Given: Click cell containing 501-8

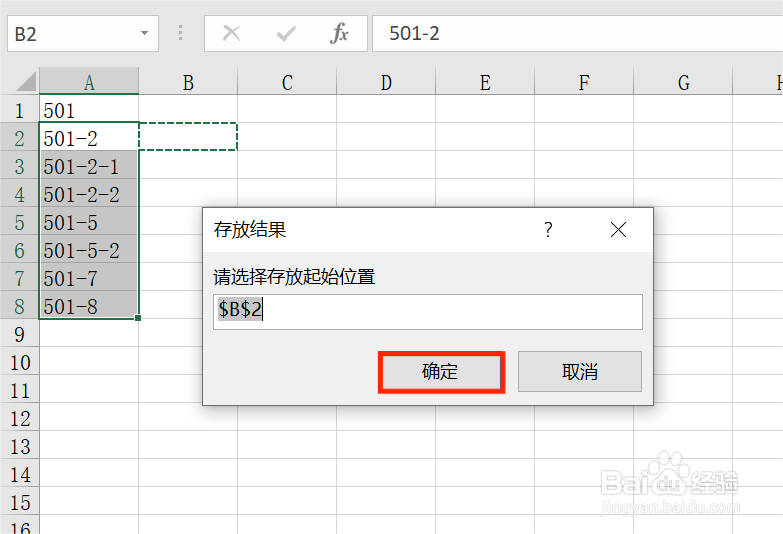Looking at the screenshot, I should click(89, 306).
